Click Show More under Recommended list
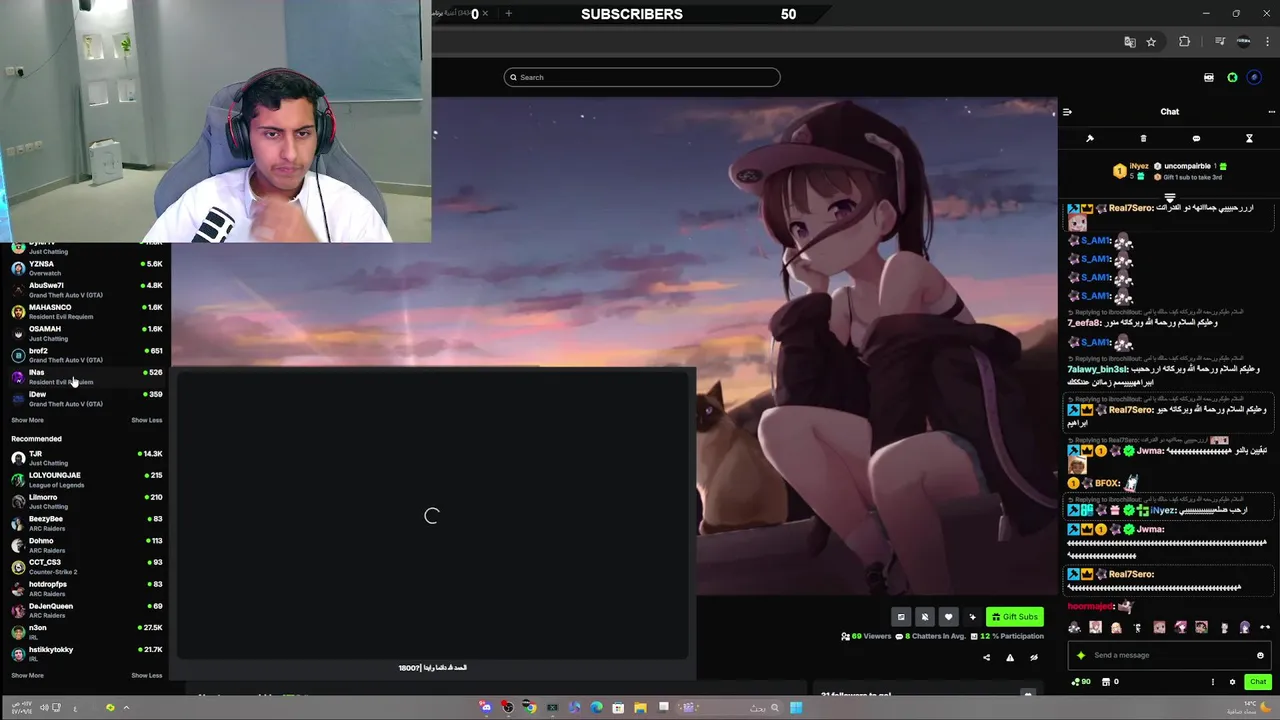Image resolution: width=1280 pixels, height=720 pixels. point(27,675)
